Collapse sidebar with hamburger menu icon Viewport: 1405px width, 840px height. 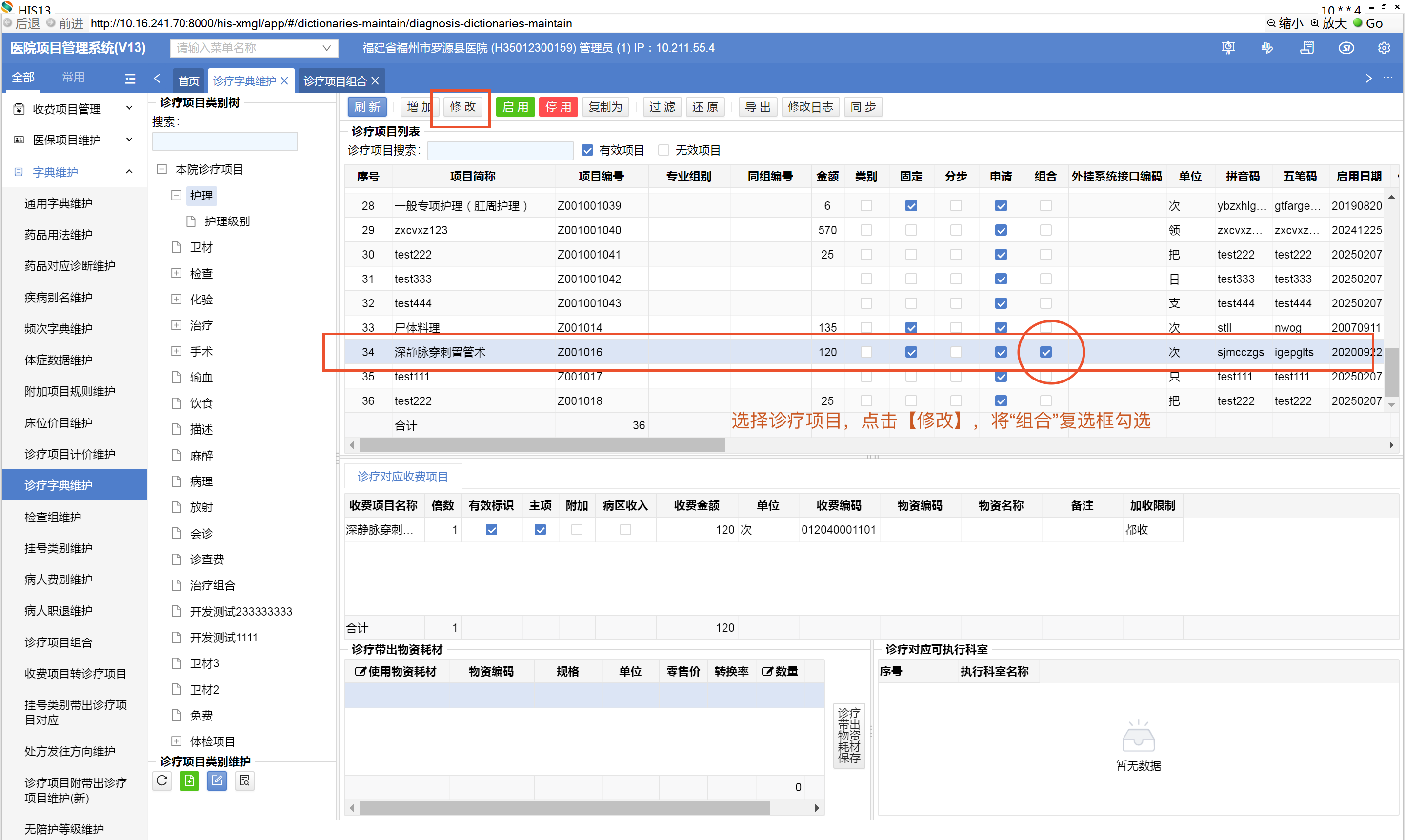[130, 79]
